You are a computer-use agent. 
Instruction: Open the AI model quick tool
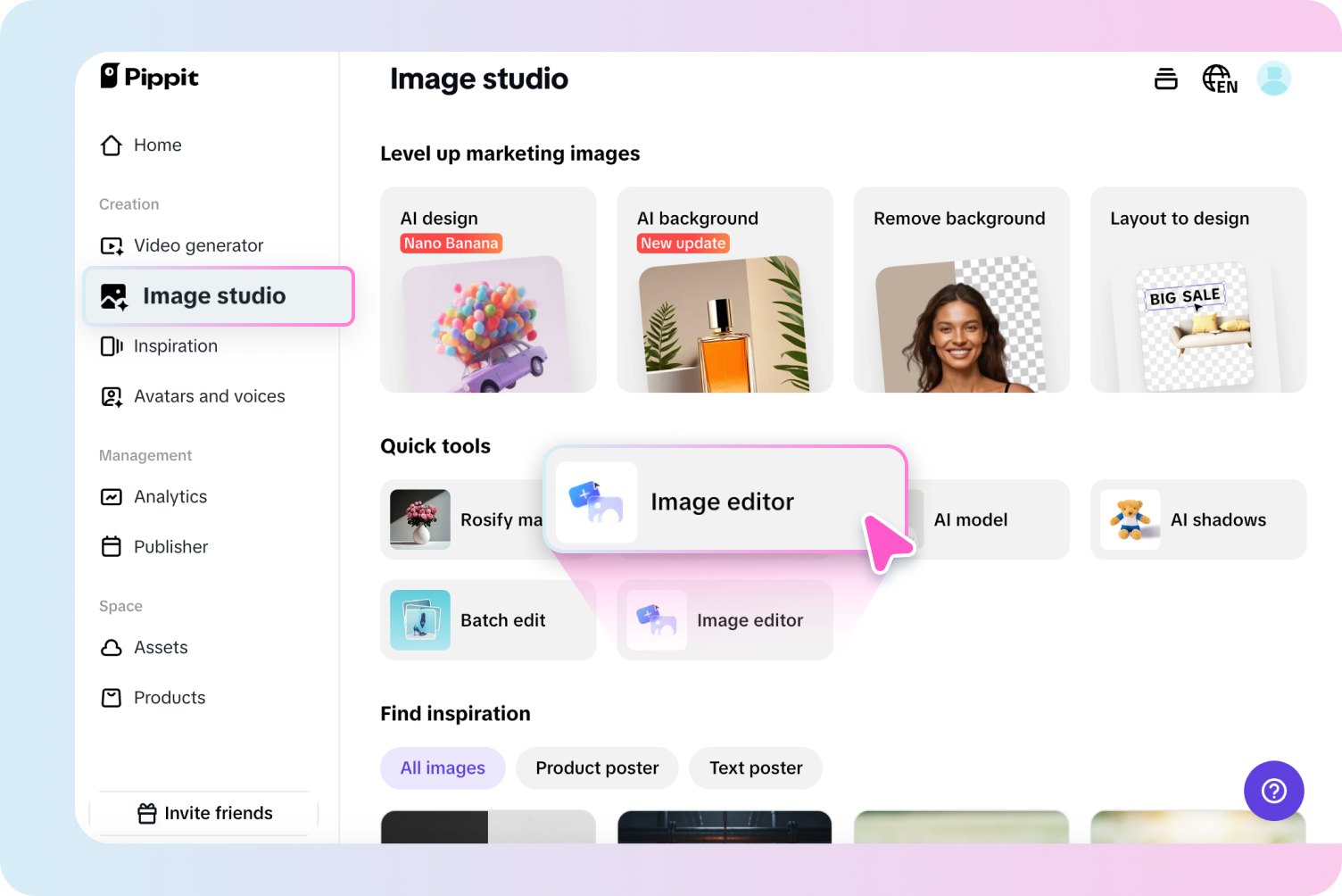point(989,519)
